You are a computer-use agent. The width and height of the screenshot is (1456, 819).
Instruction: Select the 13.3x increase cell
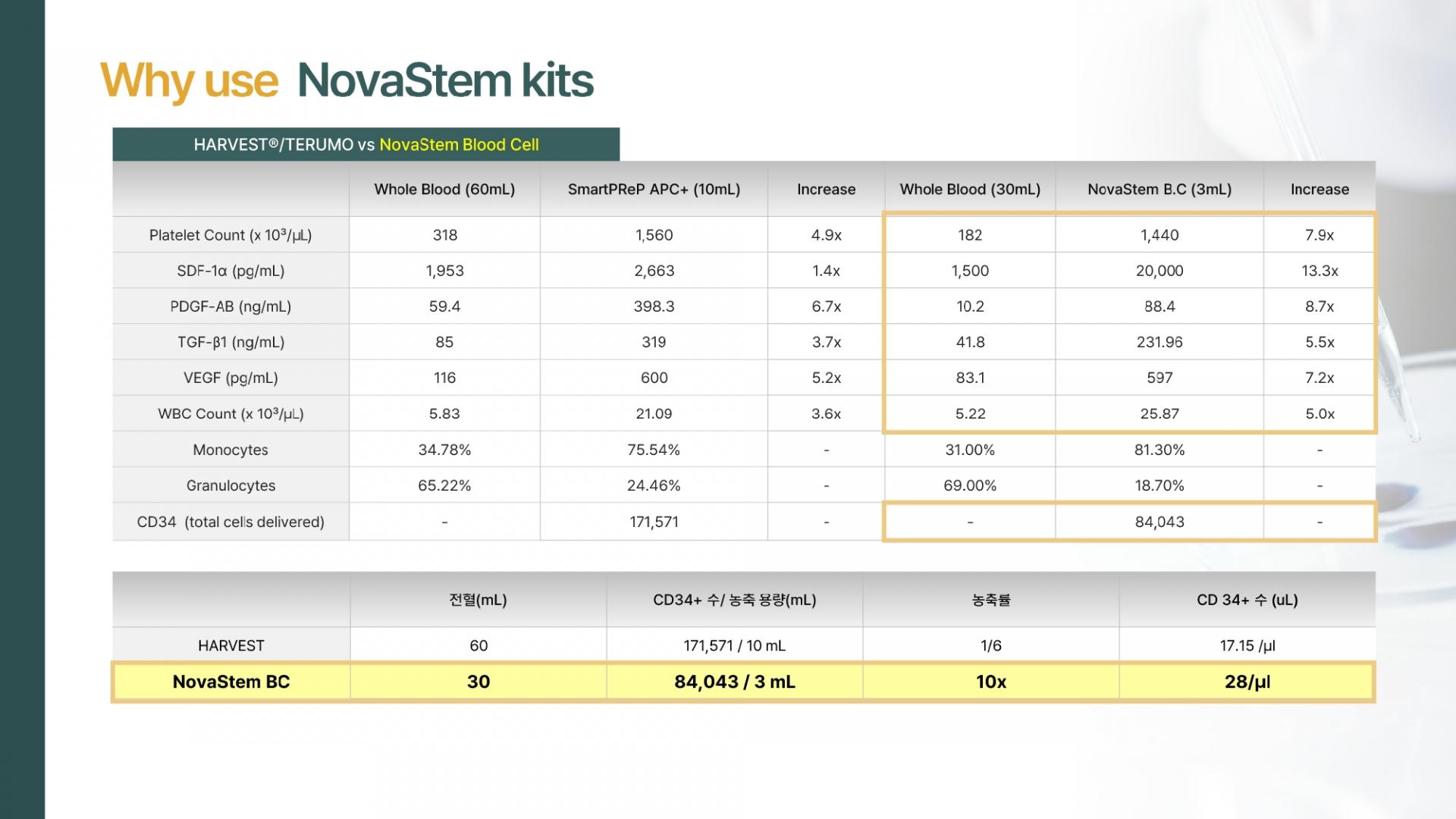(x=1319, y=271)
